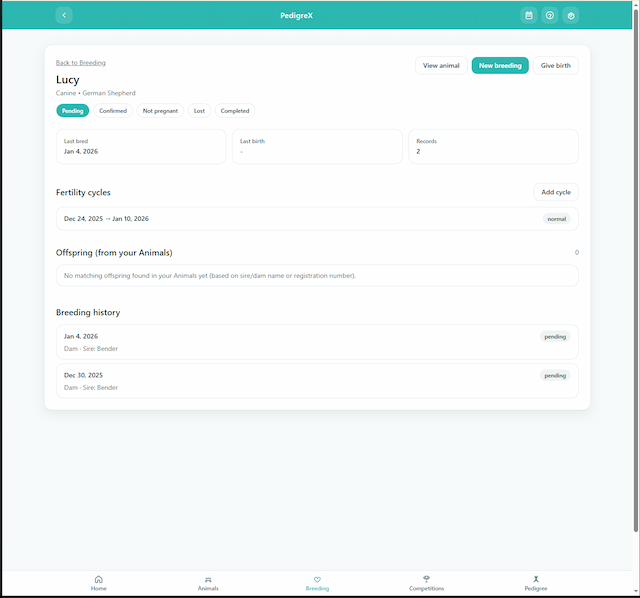Open the calendar icon in header
The image size is (640, 598).
pyautogui.click(x=529, y=15)
